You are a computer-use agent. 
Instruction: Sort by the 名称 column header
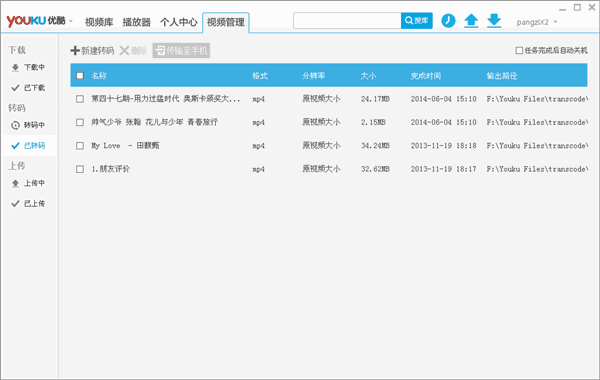click(99, 75)
